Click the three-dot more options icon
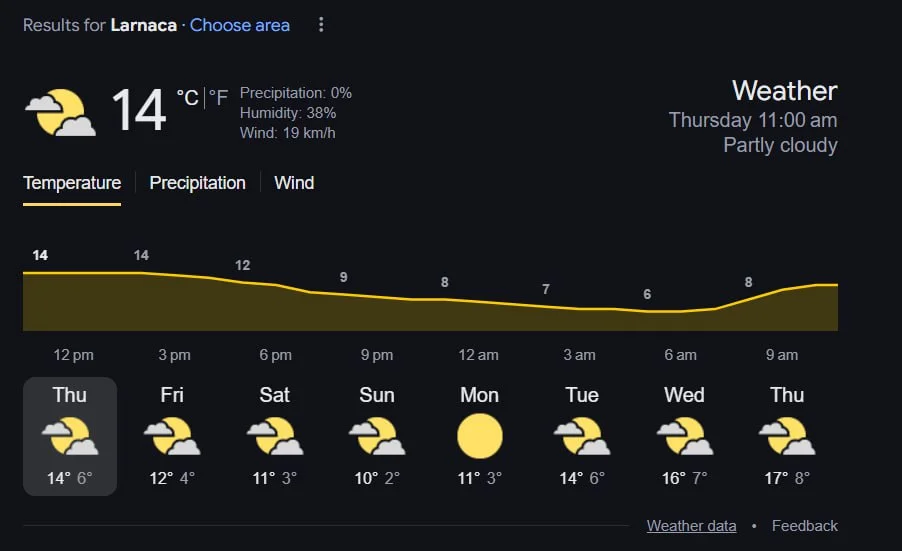This screenshot has height=551, width=902. (321, 25)
